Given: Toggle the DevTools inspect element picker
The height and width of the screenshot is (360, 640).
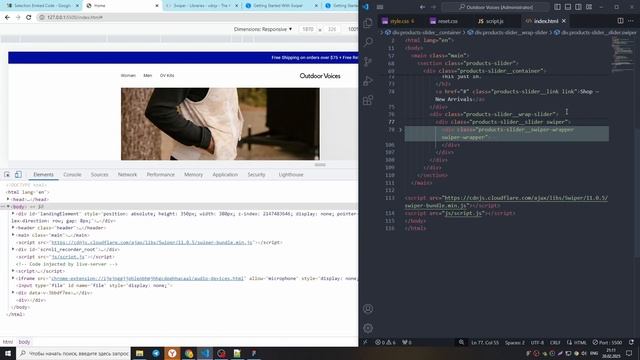Looking at the screenshot, I should click(x=7, y=175).
